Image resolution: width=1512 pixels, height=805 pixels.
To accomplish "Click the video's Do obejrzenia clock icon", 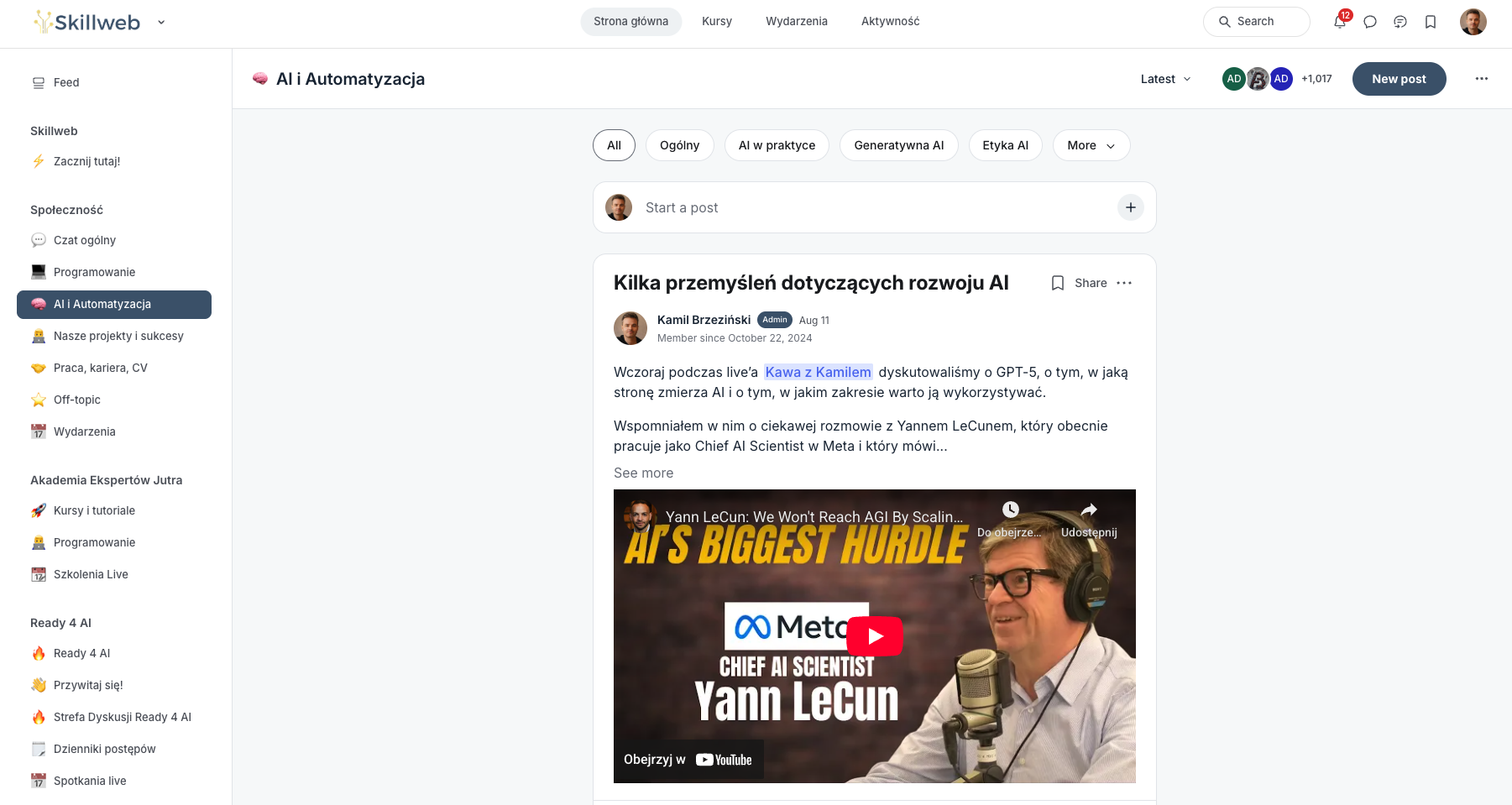I will (1010, 510).
